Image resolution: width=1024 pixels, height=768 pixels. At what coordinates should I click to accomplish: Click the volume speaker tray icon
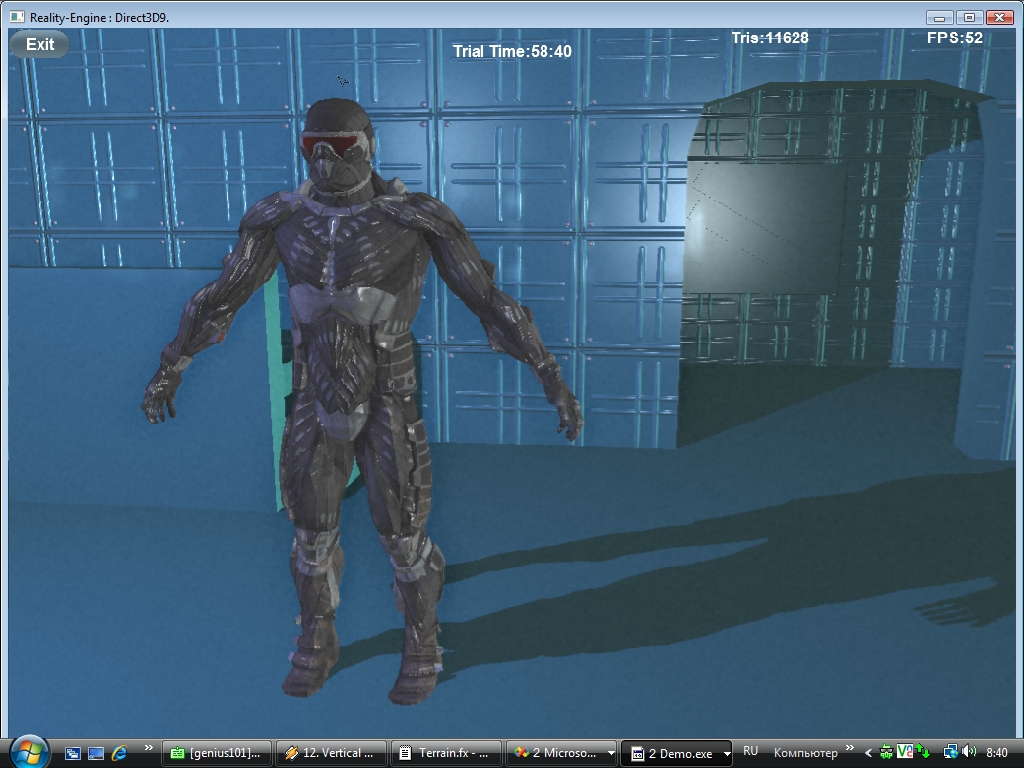[968, 752]
